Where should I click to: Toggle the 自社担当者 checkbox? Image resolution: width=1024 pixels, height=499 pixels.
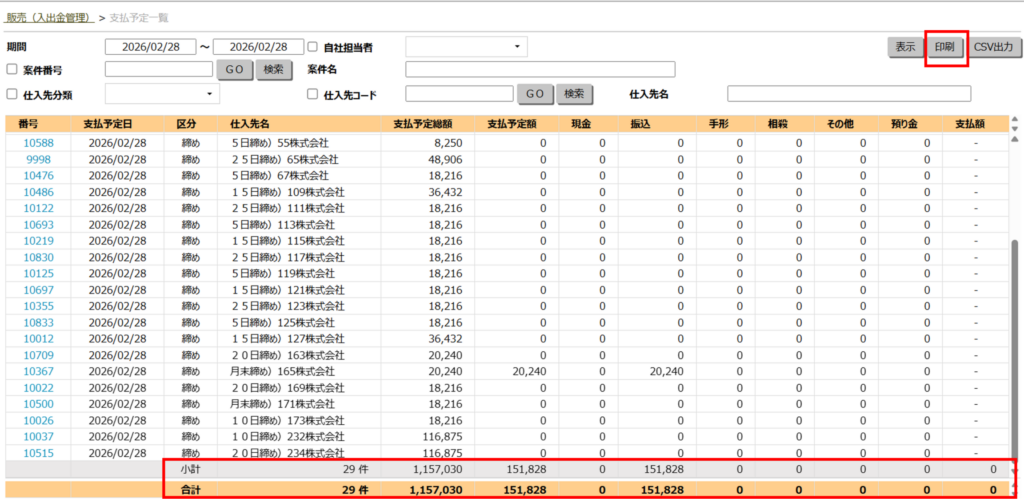pyautogui.click(x=313, y=47)
